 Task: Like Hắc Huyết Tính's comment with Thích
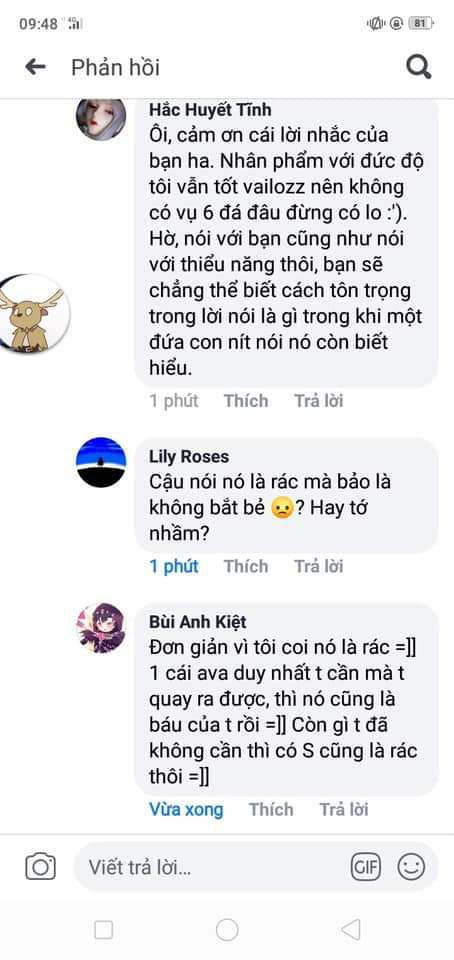pos(246,401)
